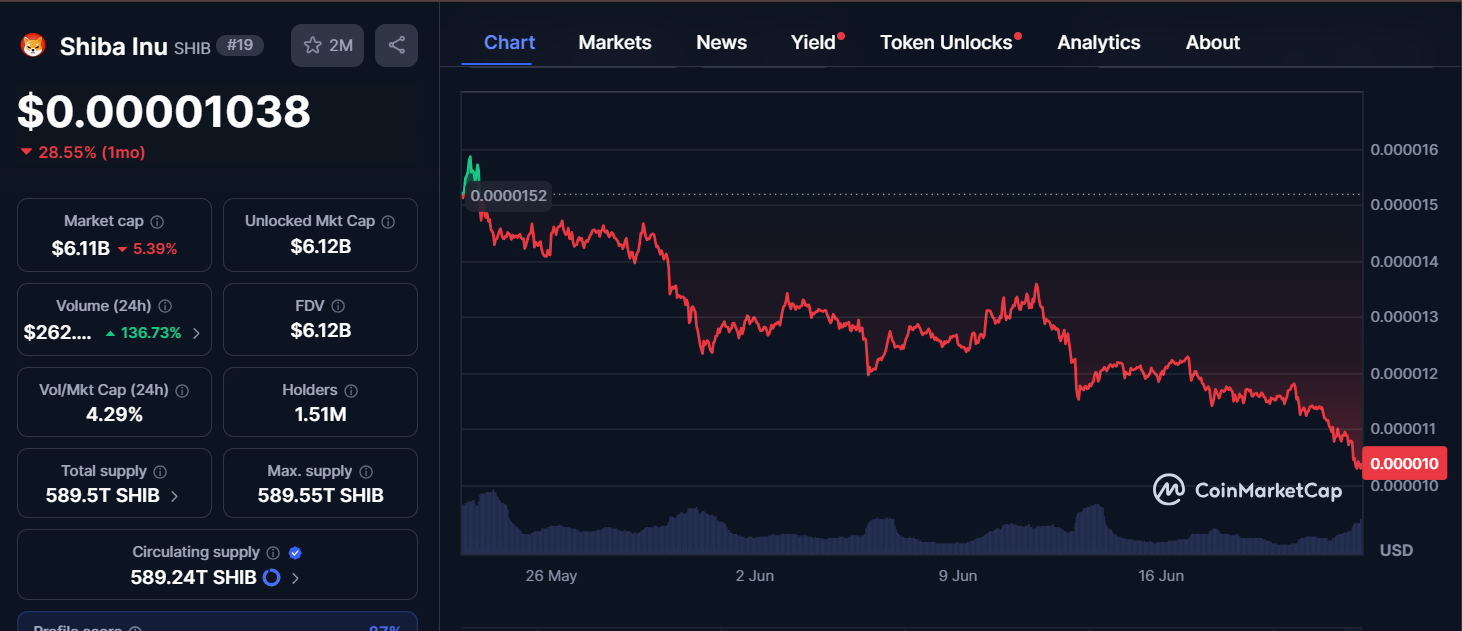This screenshot has width=1462, height=631.
Task: Click the Shiba Inu coin name heading
Action: pyautogui.click(x=114, y=46)
